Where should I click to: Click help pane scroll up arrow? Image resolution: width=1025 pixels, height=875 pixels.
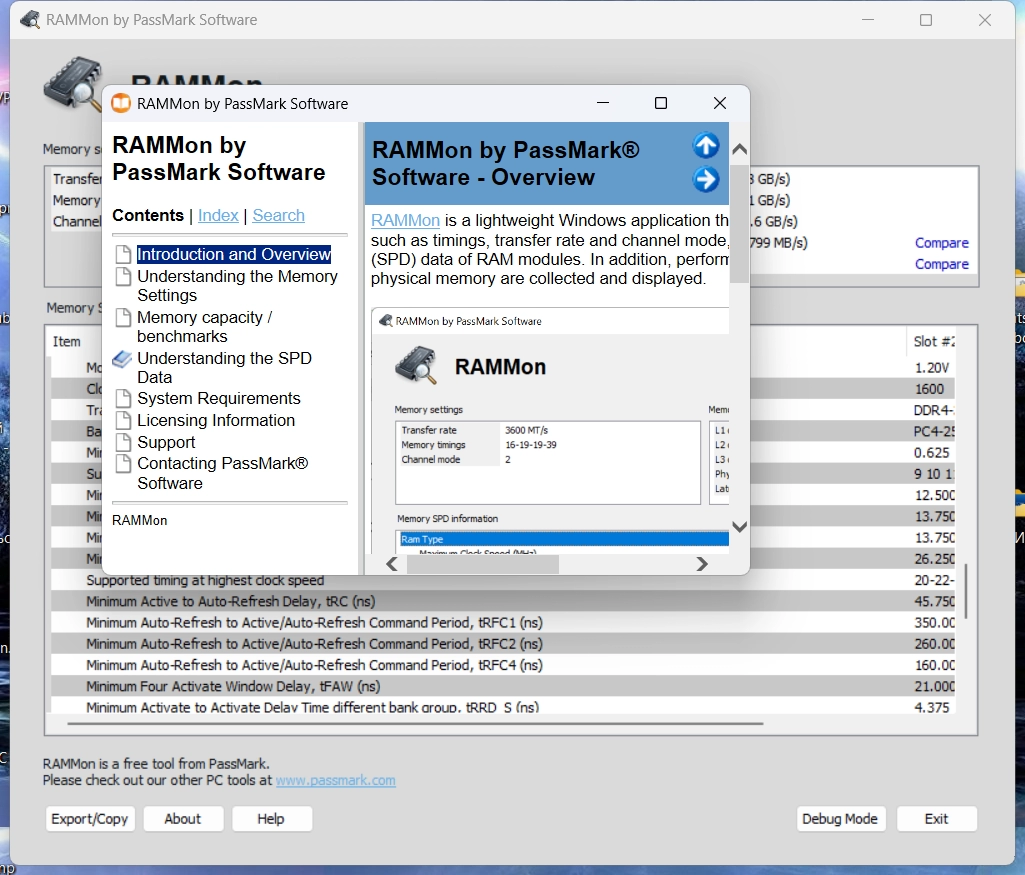tap(739, 149)
